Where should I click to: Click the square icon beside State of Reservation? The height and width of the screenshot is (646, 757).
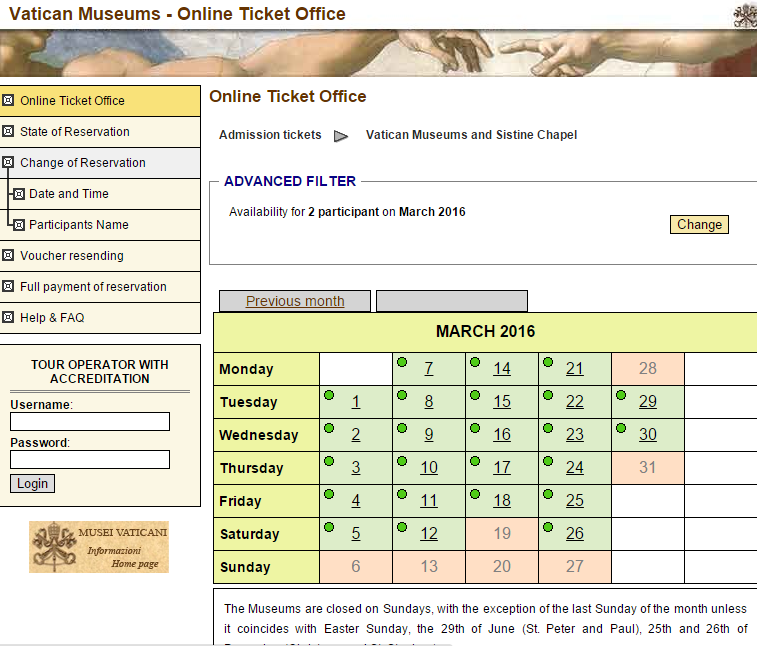pos(8,131)
